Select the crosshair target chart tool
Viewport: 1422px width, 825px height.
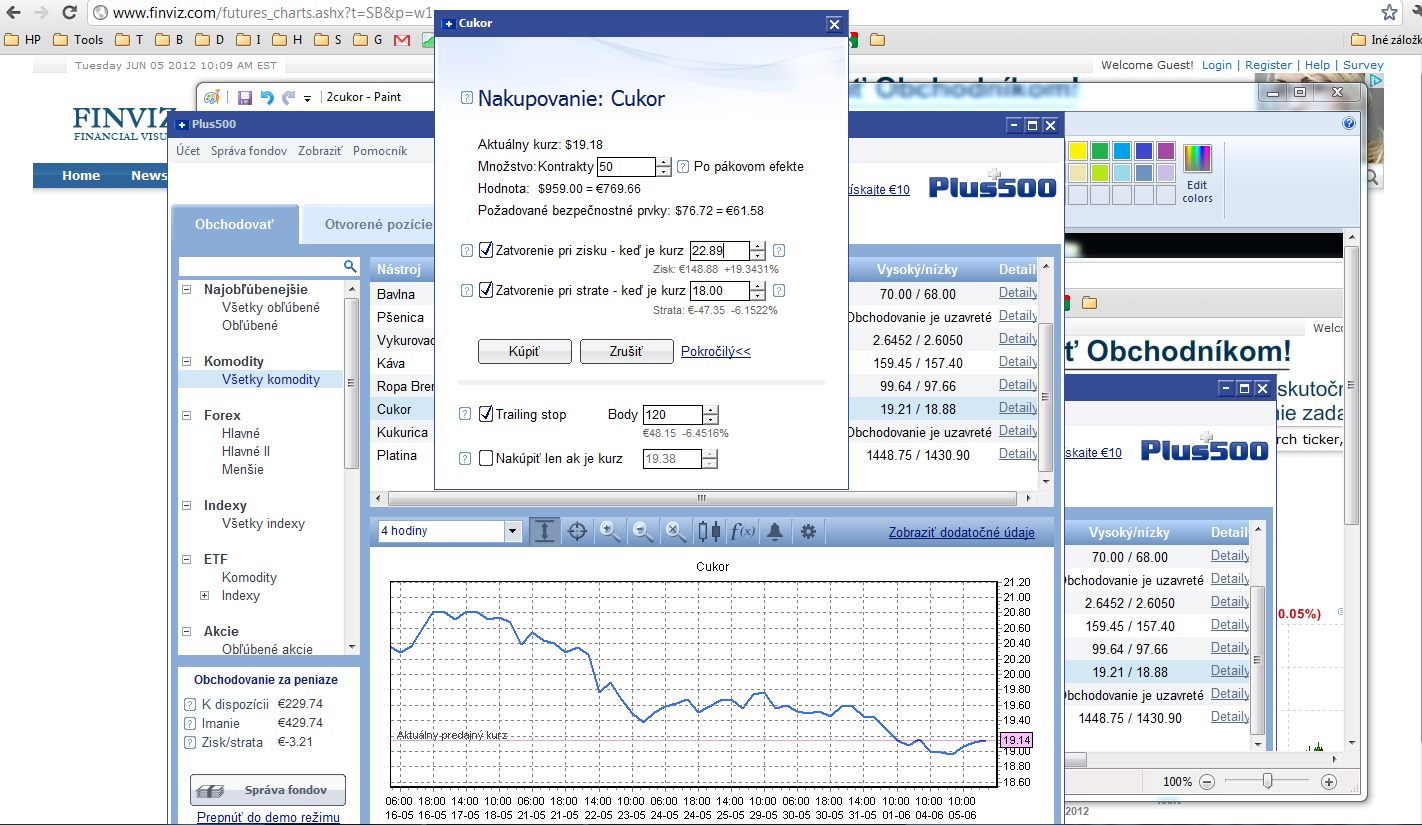point(577,531)
